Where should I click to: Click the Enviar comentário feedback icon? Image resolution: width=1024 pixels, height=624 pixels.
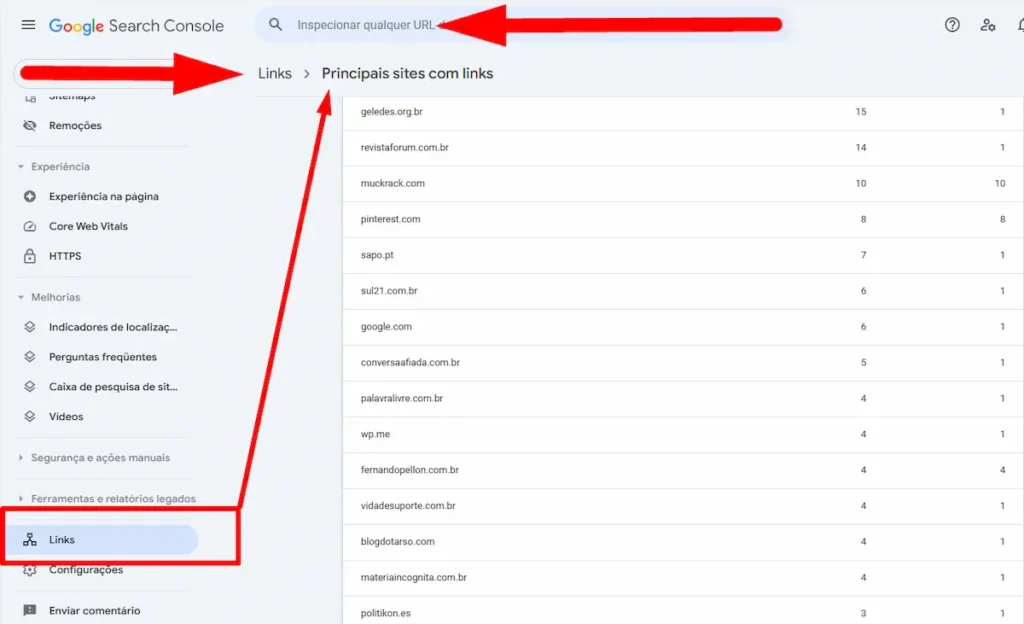pos(30,610)
